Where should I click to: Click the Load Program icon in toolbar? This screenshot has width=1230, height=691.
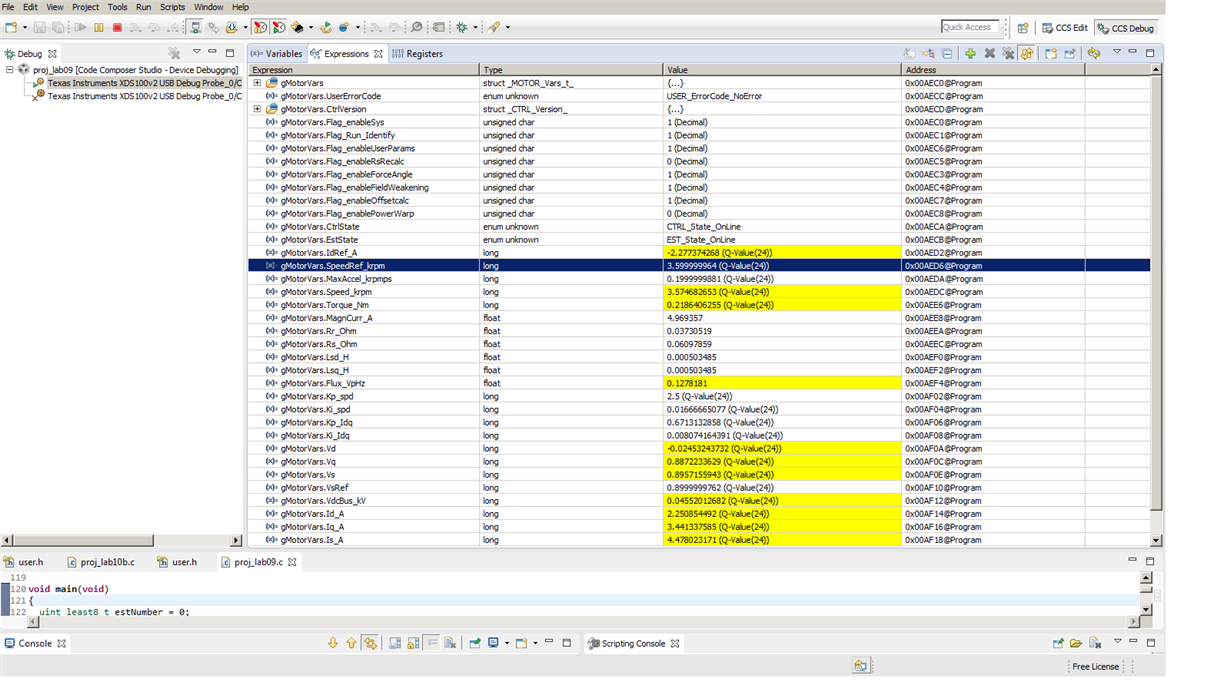pyautogui.click(x=233, y=27)
